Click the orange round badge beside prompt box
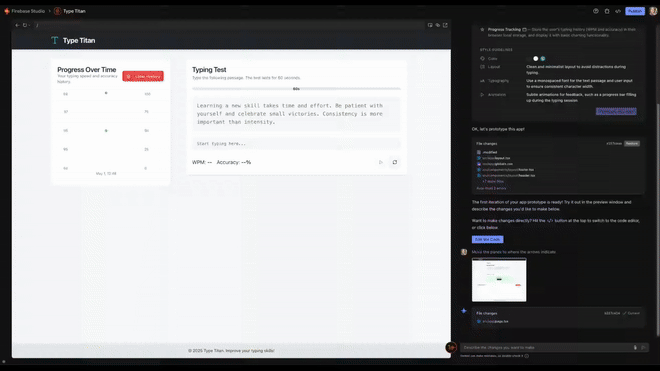 pos(451,347)
